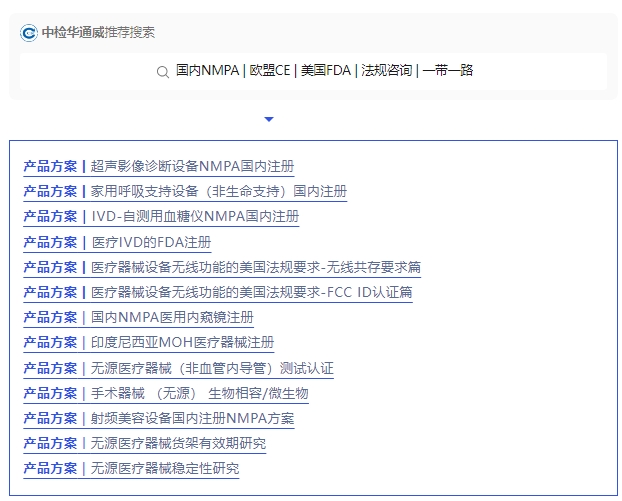Open IVD-自测用血糖仪NMPA国内注册 link
The image size is (622, 501).
pos(195,216)
